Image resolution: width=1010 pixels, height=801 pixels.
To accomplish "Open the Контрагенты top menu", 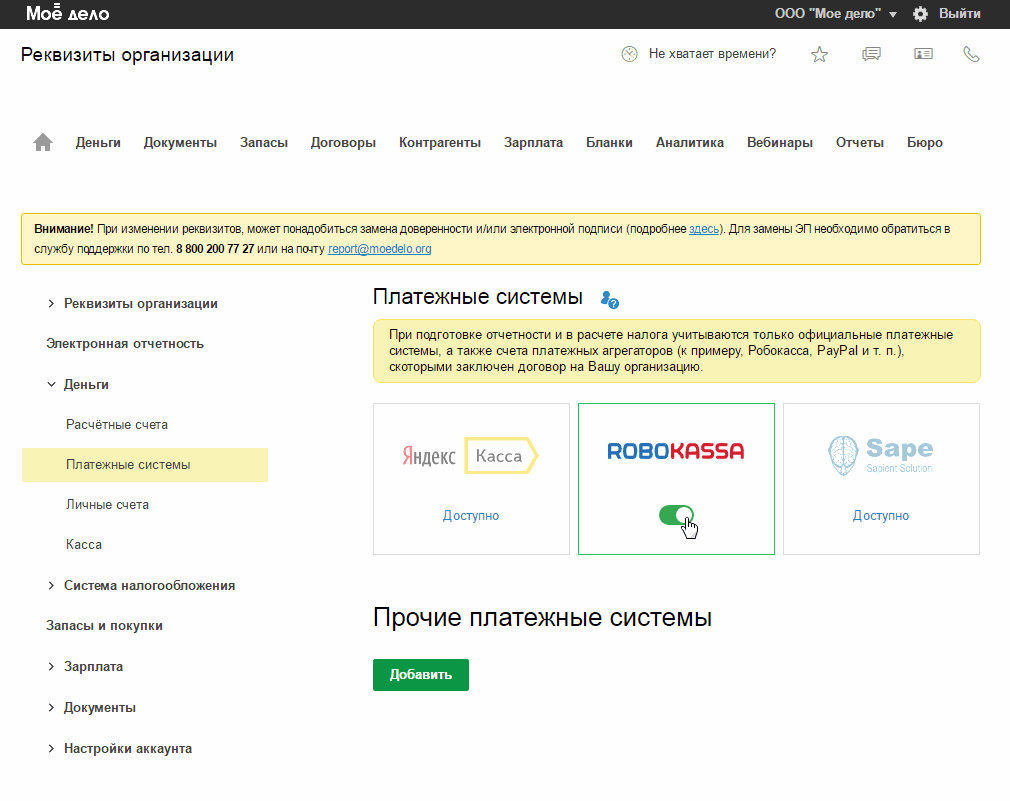I will tap(440, 143).
